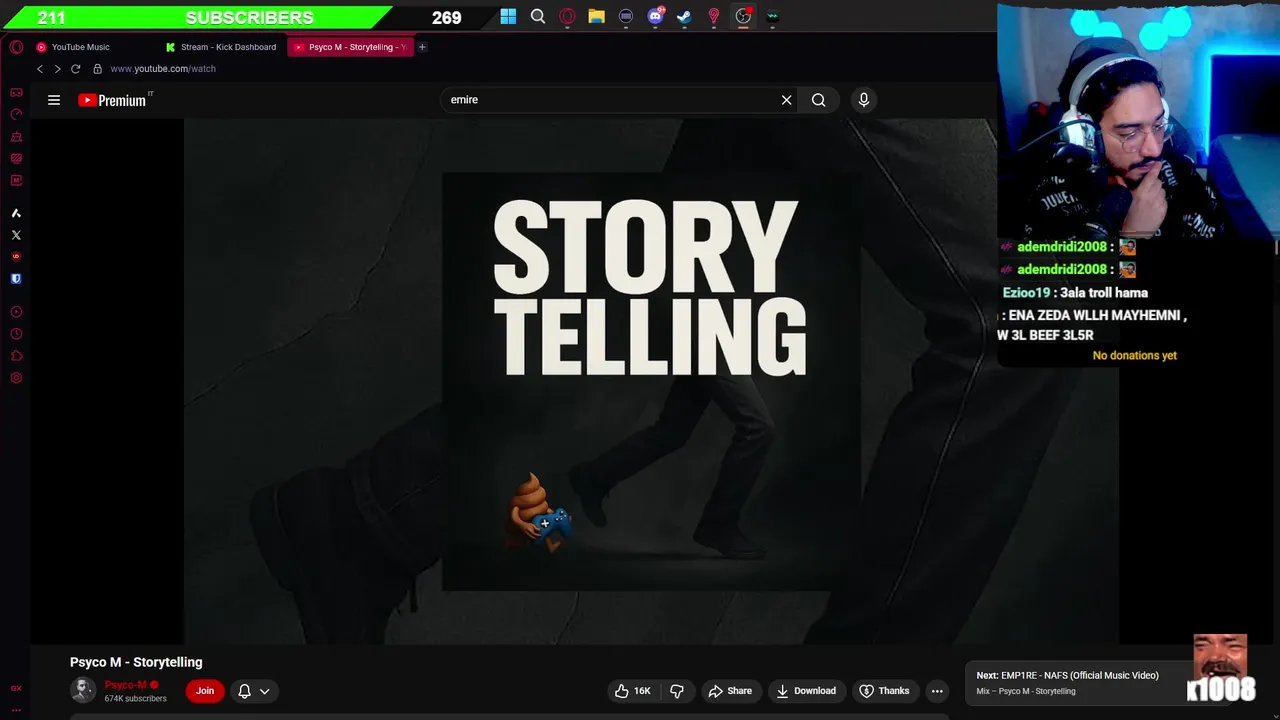The height and width of the screenshot is (720, 1280).
Task: Focus the YouTube search field
Action: [x=610, y=100]
